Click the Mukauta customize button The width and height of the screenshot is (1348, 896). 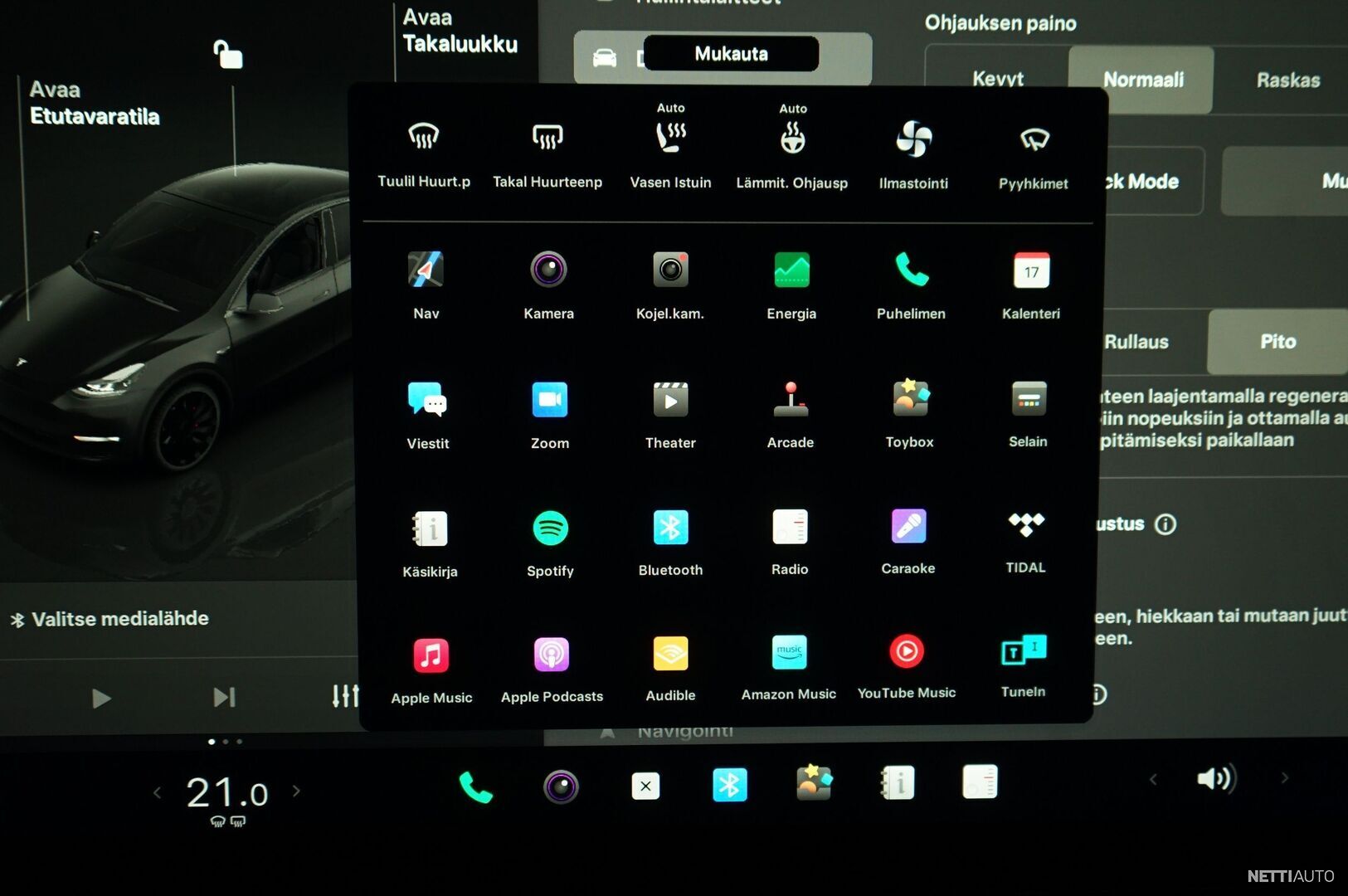click(x=731, y=54)
